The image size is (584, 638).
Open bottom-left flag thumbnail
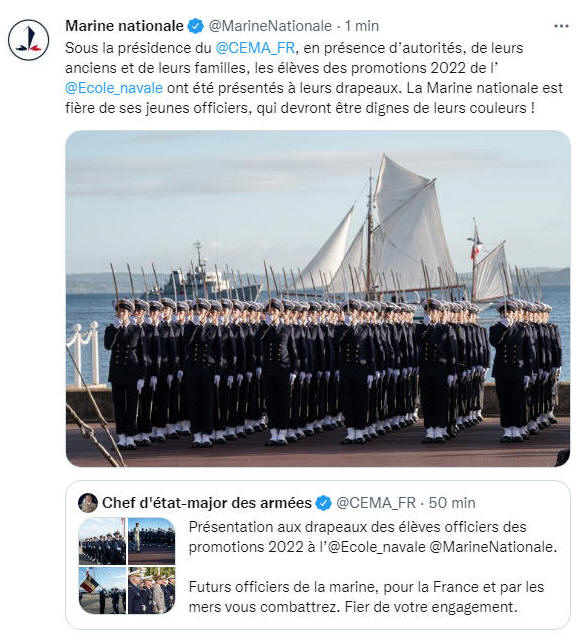point(102,590)
